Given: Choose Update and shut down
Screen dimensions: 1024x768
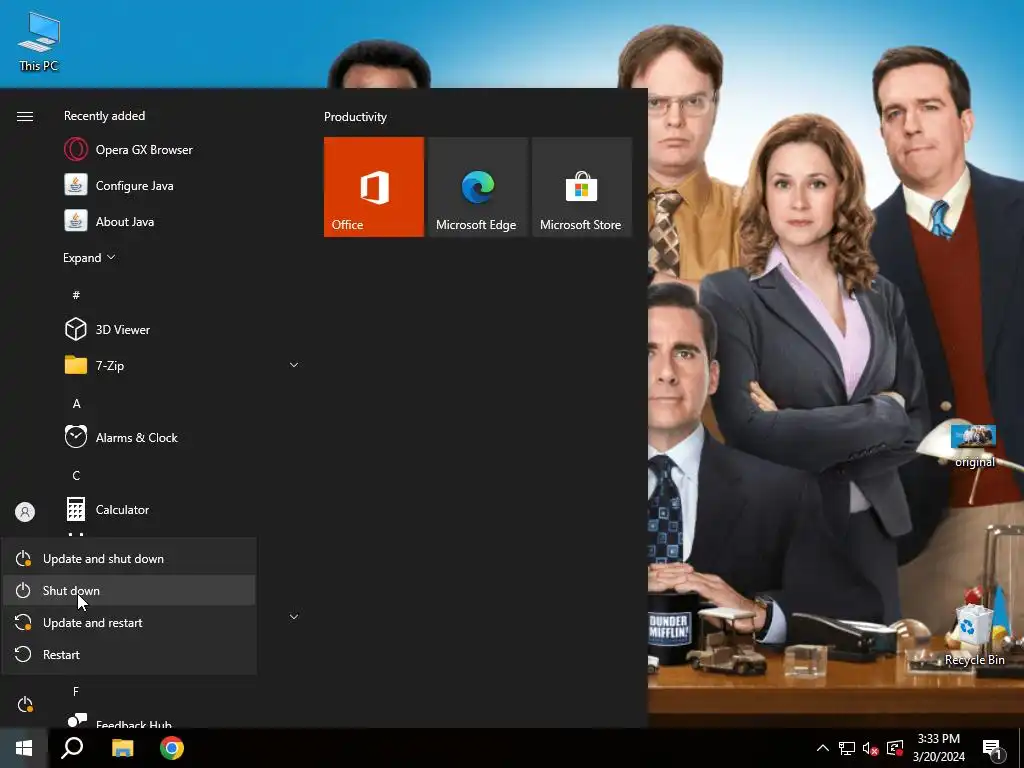Looking at the screenshot, I should click(129, 558).
